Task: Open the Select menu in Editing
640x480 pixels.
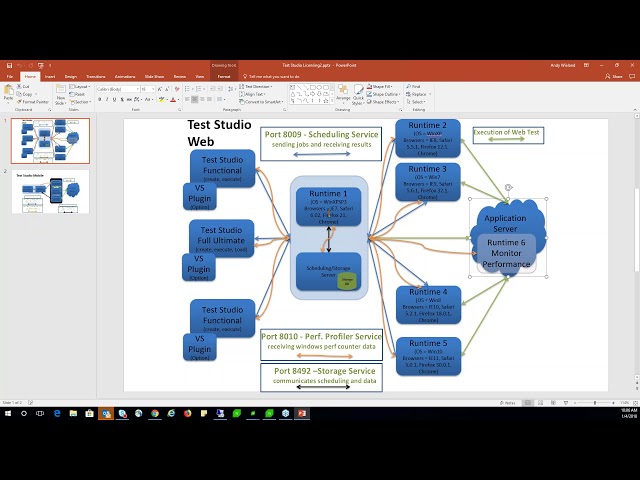Action: coord(416,102)
